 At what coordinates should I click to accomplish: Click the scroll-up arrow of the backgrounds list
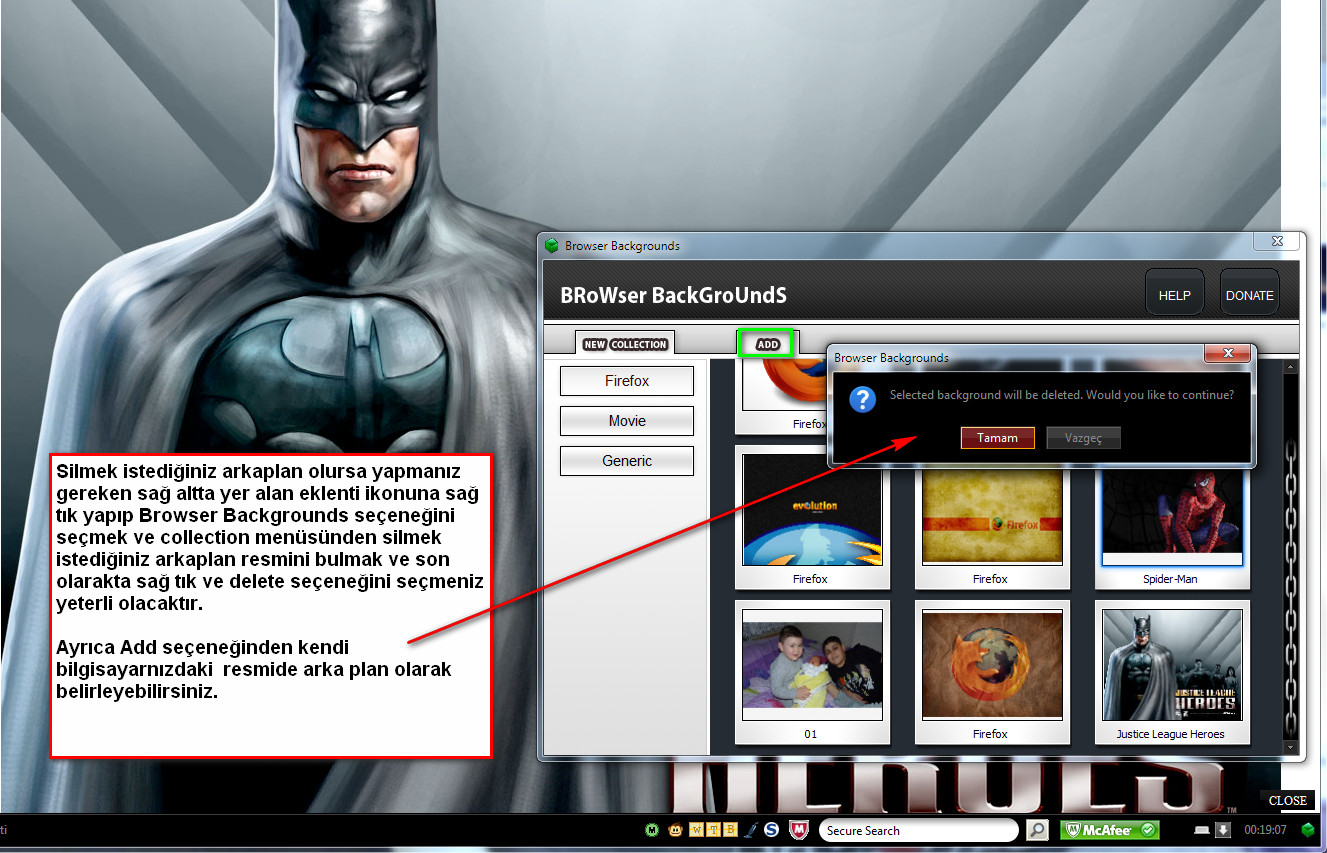point(1290,368)
